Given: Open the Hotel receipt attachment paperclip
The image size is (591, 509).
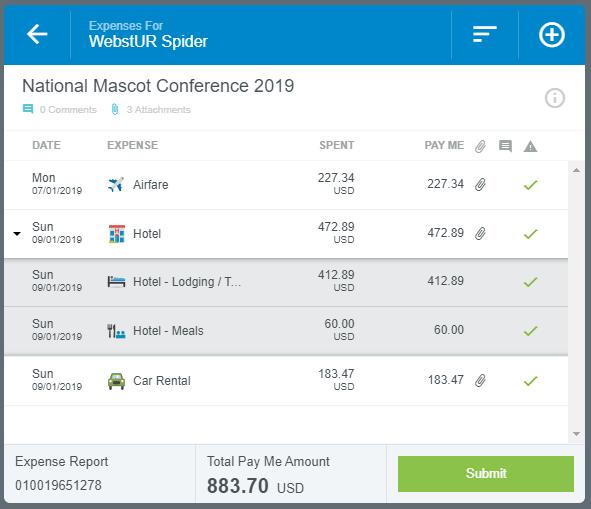Looking at the screenshot, I should click(x=480, y=234).
